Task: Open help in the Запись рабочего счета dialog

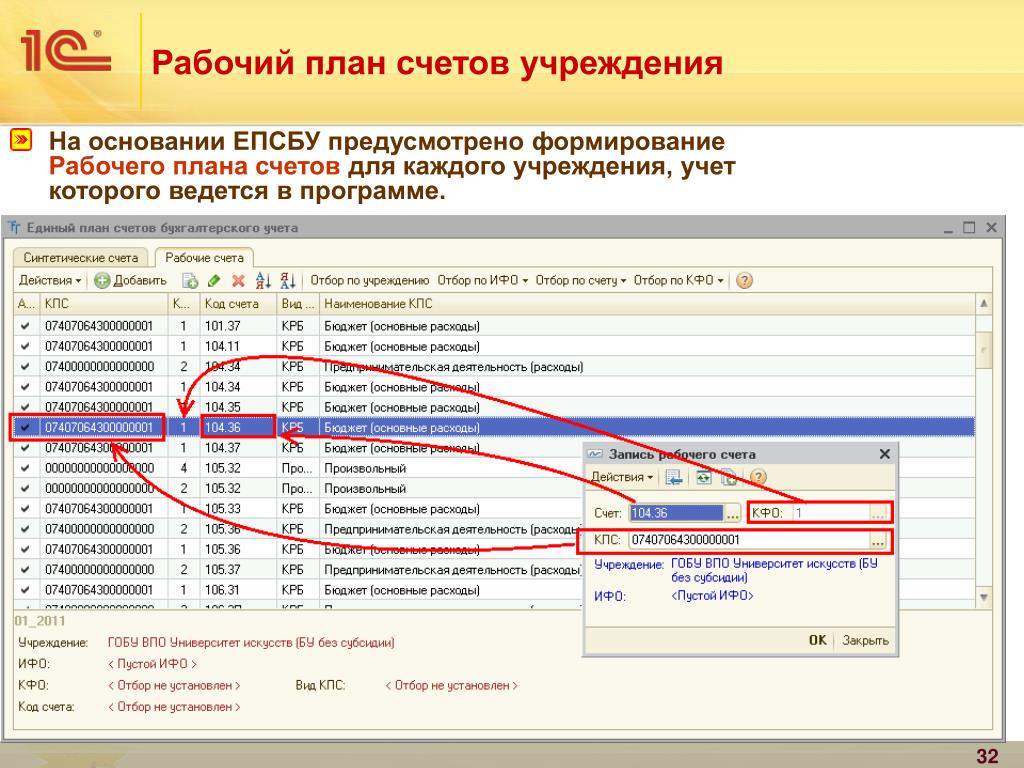Action: click(x=758, y=478)
